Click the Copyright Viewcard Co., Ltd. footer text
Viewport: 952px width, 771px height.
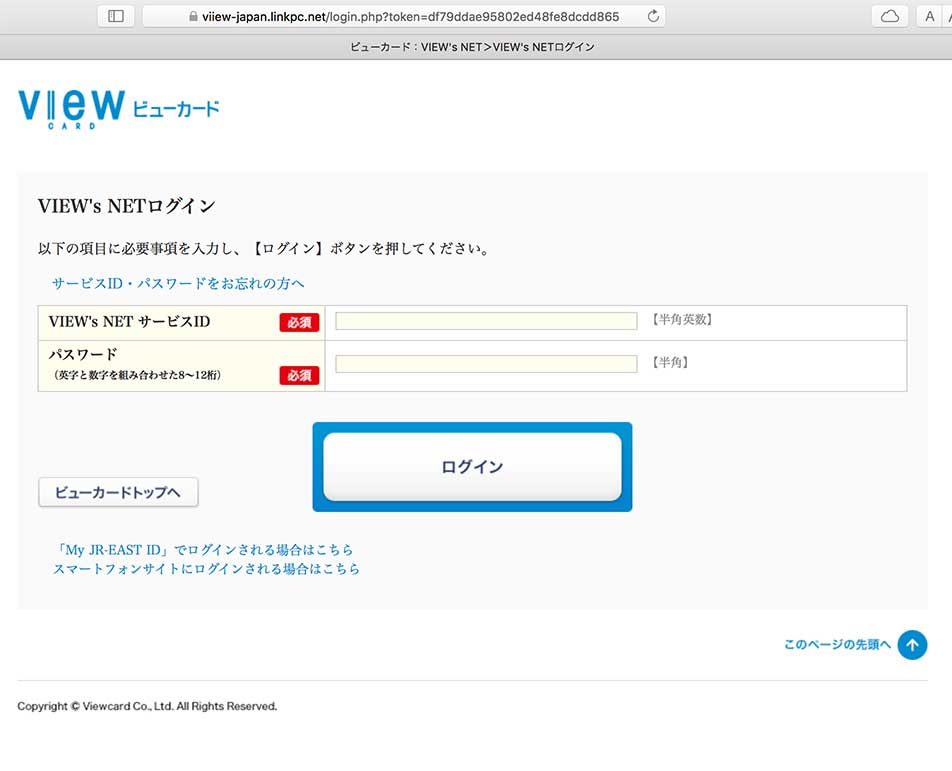point(147,706)
